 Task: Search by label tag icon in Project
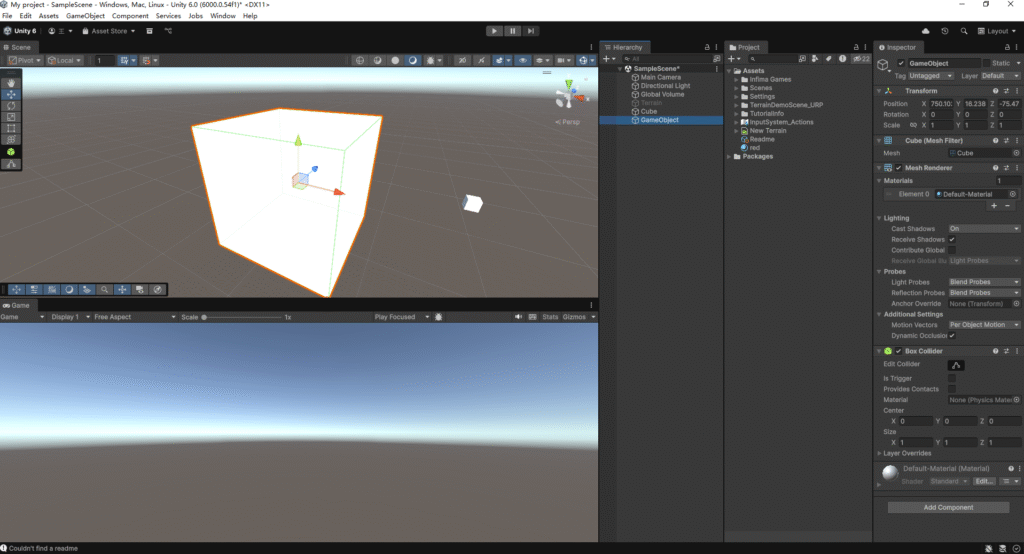[829, 59]
